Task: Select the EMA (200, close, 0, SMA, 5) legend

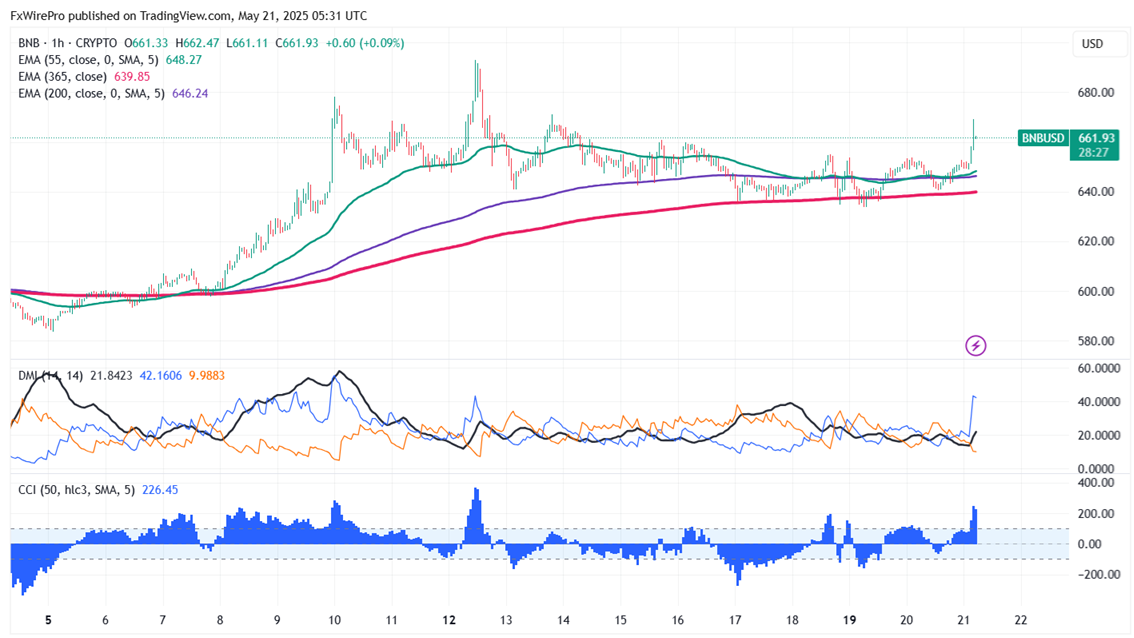Action: coord(92,93)
